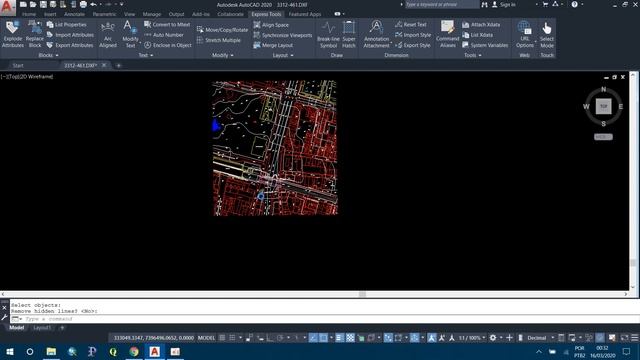Expand the Text panel dropdown

click(146, 55)
